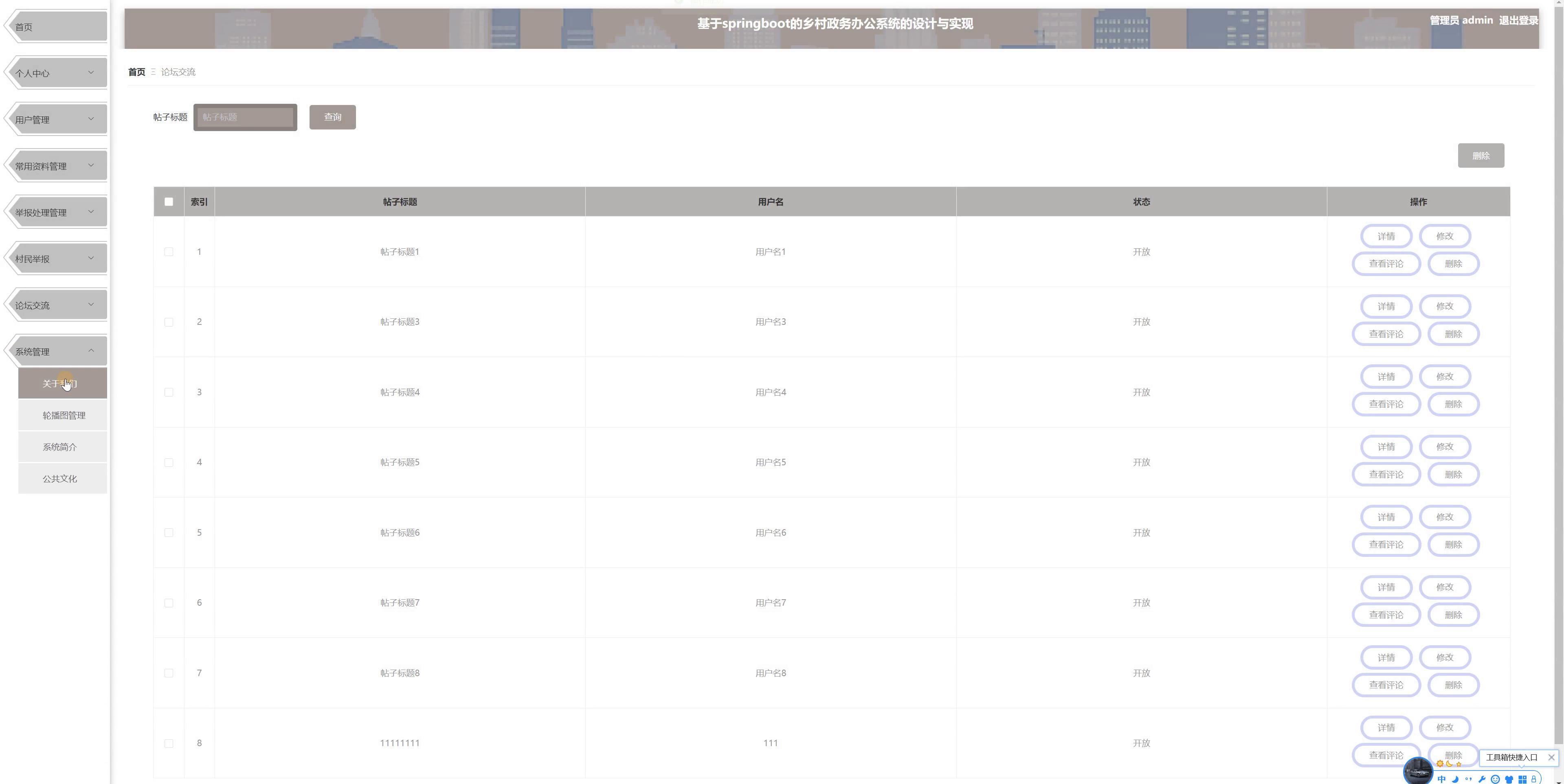Click 删除 for 帖子标题6 row
Viewport: 1564px width, 784px height.
pyautogui.click(x=1454, y=544)
